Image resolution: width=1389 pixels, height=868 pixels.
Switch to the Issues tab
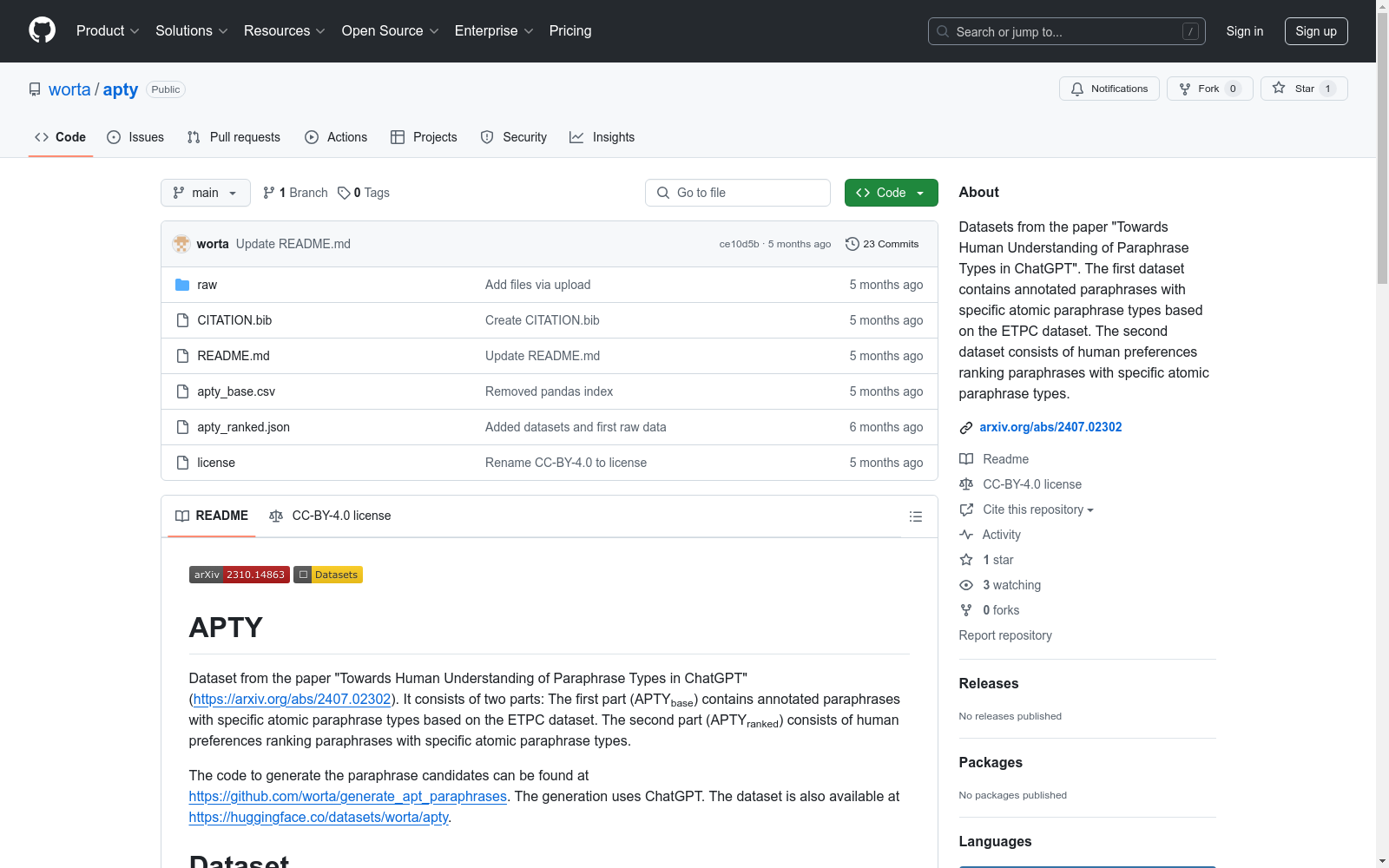(x=135, y=137)
